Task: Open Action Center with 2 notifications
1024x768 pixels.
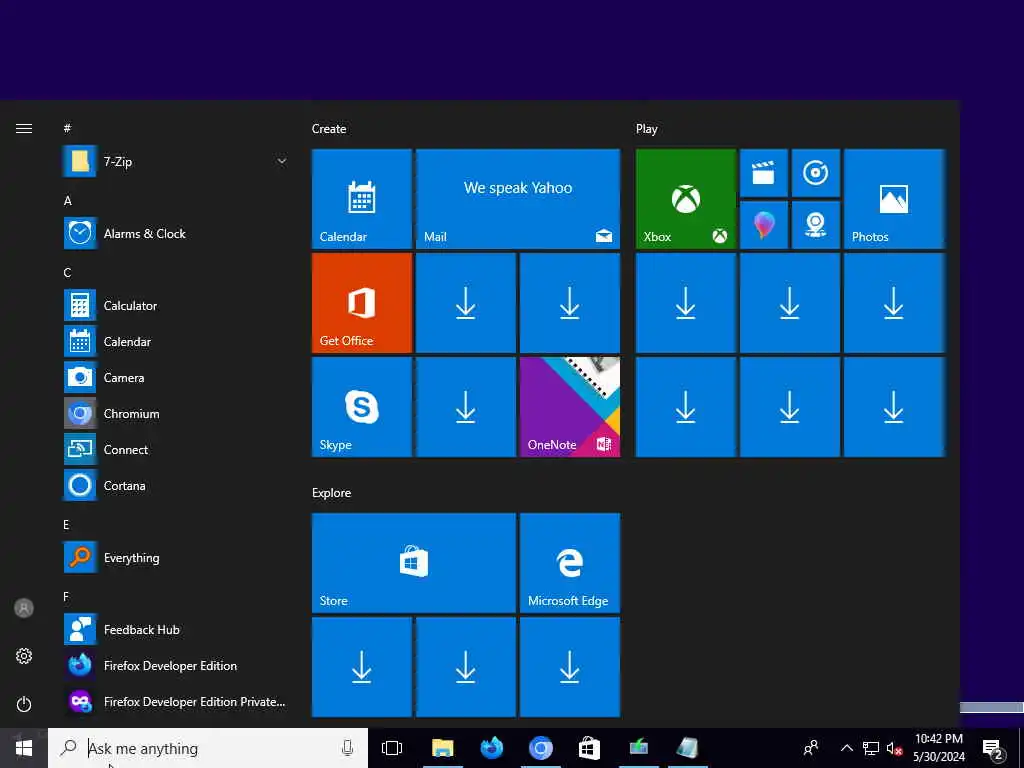Action: pyautogui.click(x=993, y=750)
